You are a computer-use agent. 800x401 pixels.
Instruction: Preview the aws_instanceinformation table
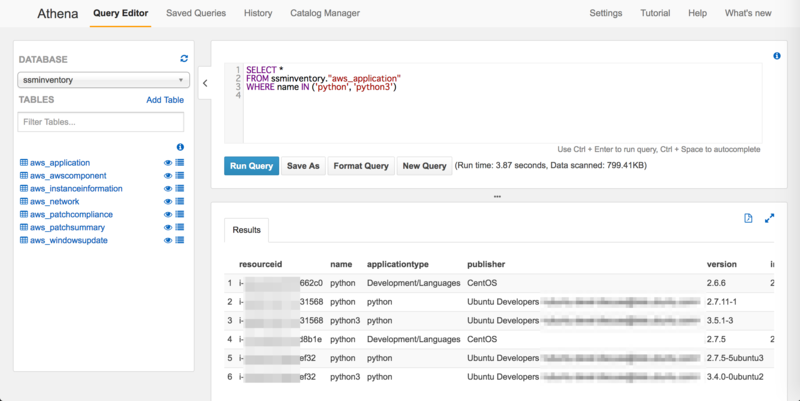pos(168,188)
